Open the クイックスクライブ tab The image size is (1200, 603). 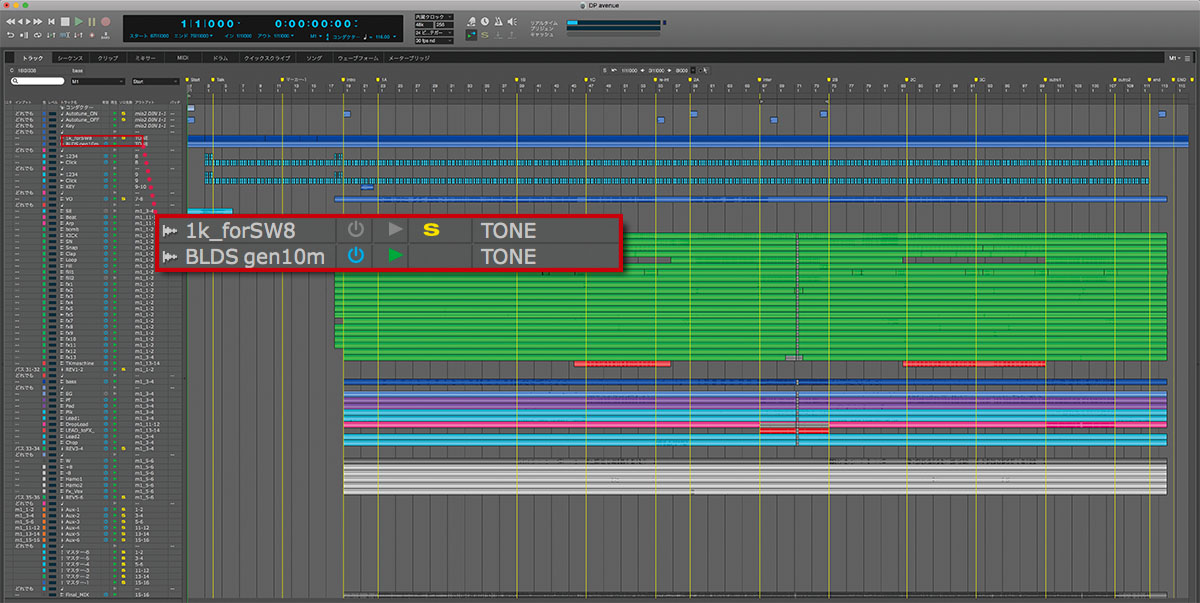click(x=267, y=58)
